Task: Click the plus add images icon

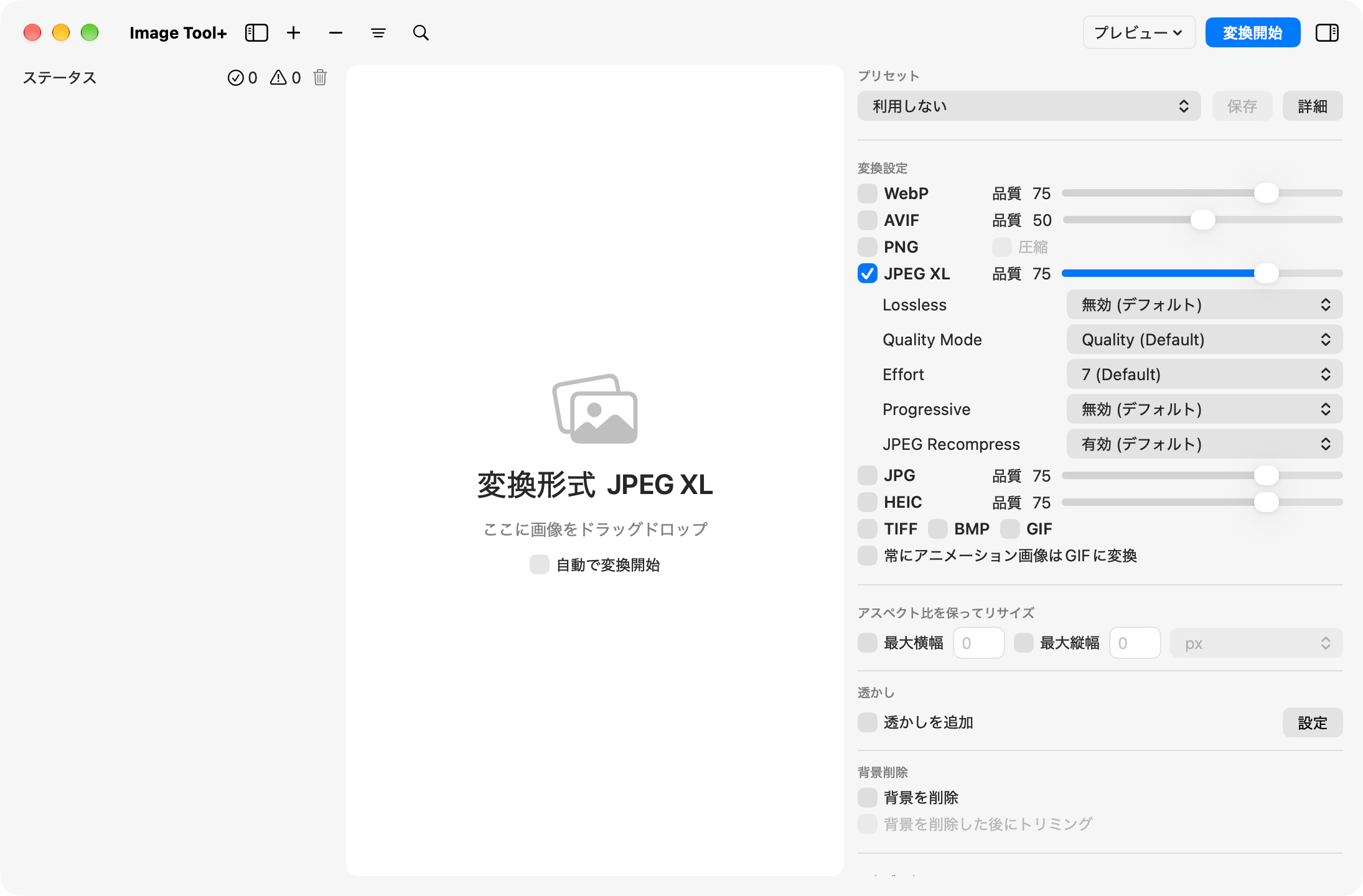Action: (x=294, y=33)
